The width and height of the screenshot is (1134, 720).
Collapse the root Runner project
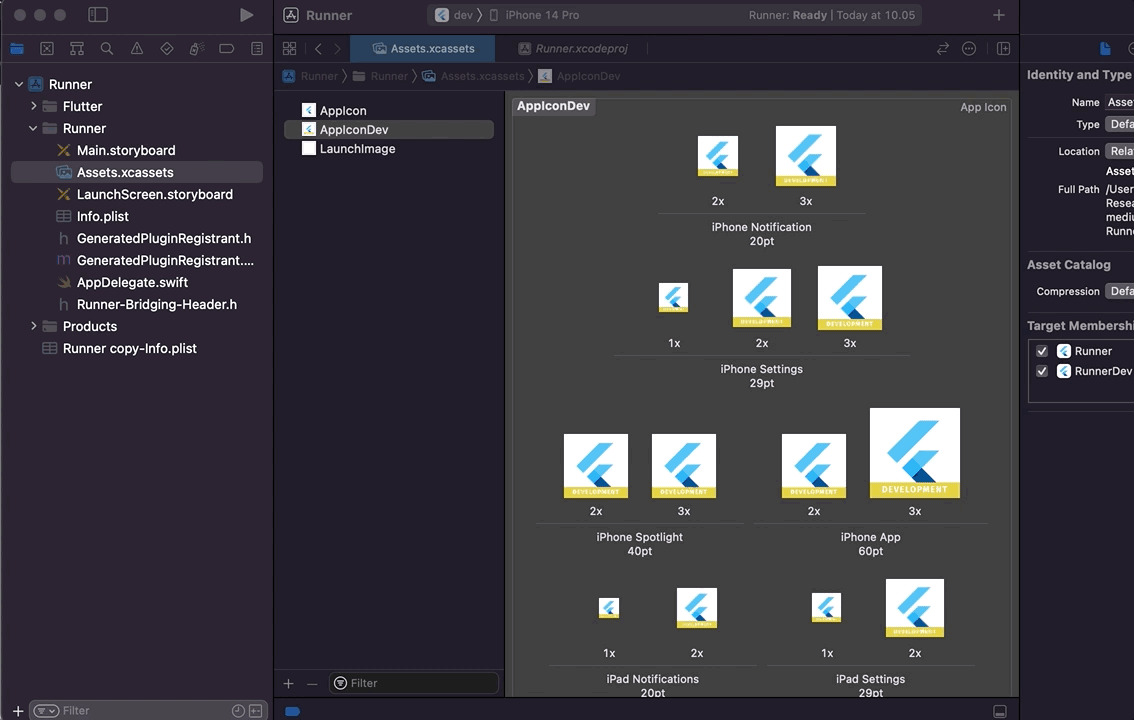point(19,84)
